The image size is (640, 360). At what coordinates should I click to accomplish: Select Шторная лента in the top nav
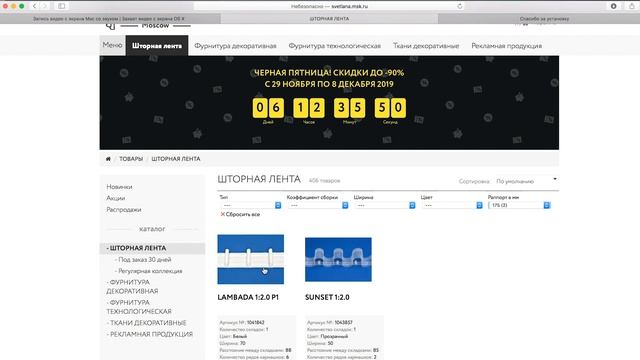(x=157, y=46)
